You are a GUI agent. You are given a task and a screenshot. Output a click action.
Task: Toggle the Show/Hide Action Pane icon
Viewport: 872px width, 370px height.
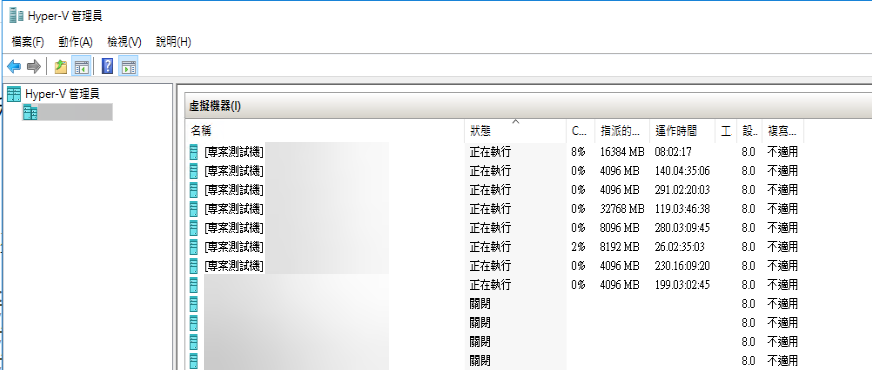(x=128, y=67)
